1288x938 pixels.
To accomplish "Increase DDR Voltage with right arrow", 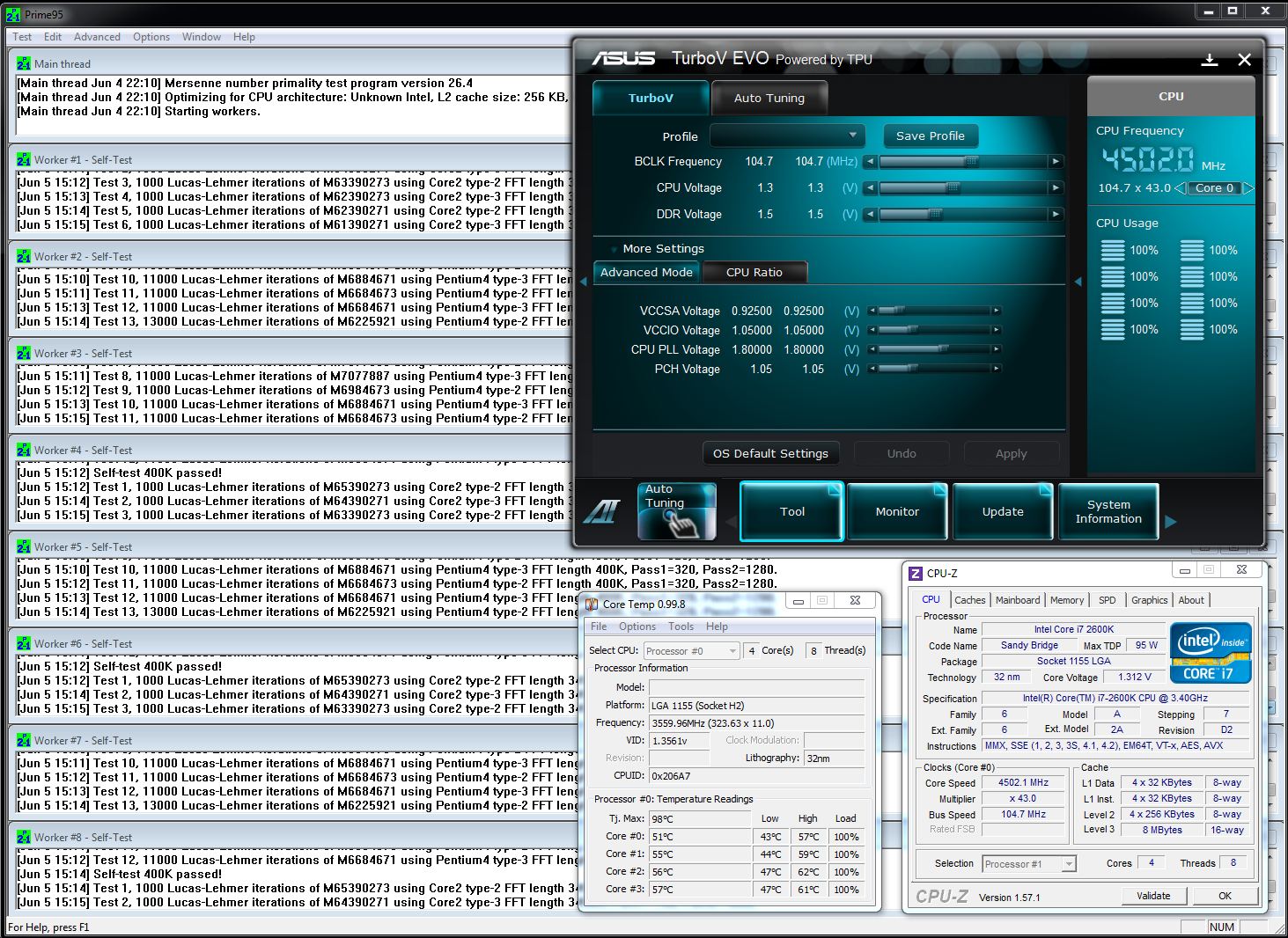I will 1056,214.
